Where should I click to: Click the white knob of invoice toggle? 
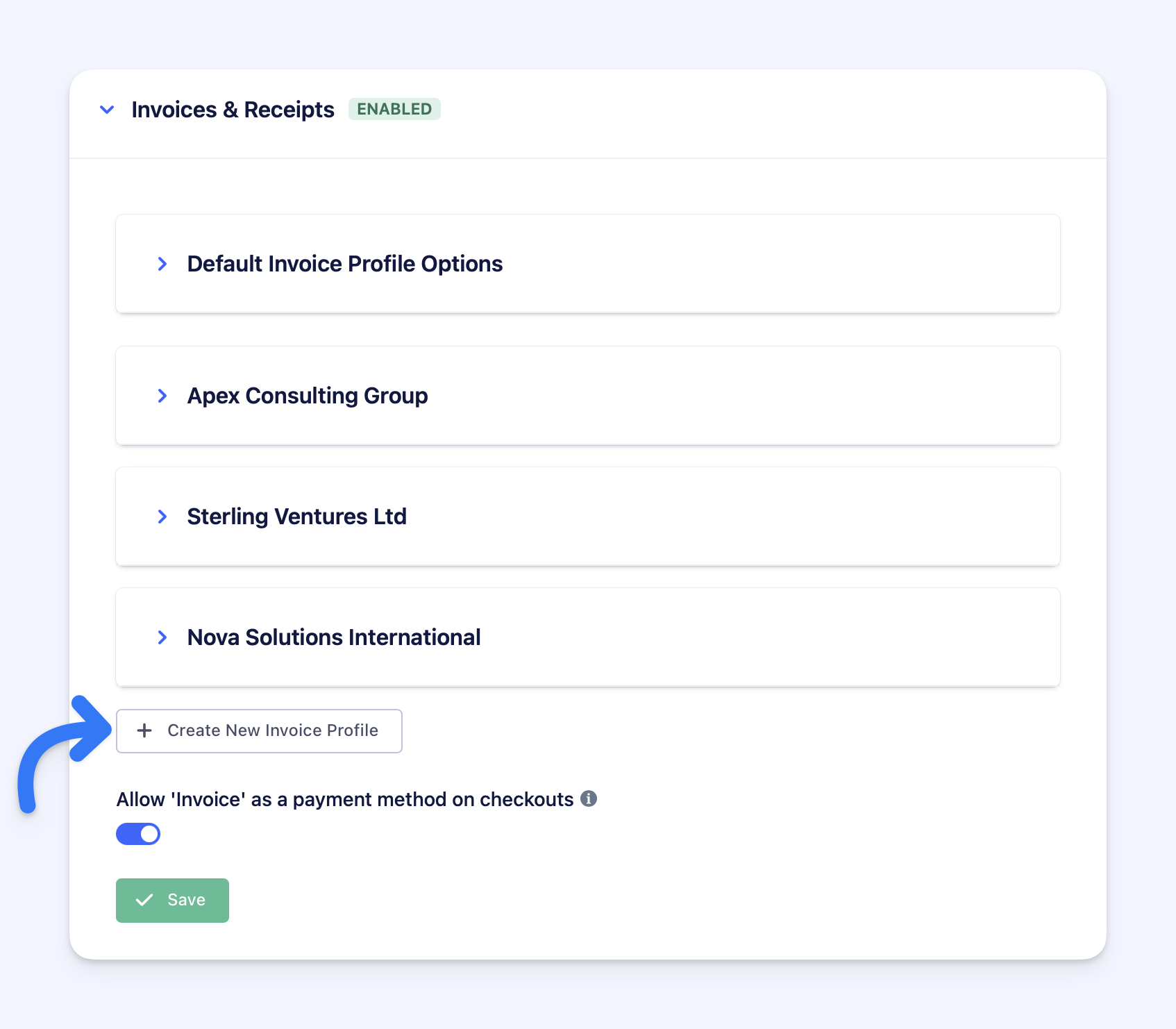click(x=149, y=834)
